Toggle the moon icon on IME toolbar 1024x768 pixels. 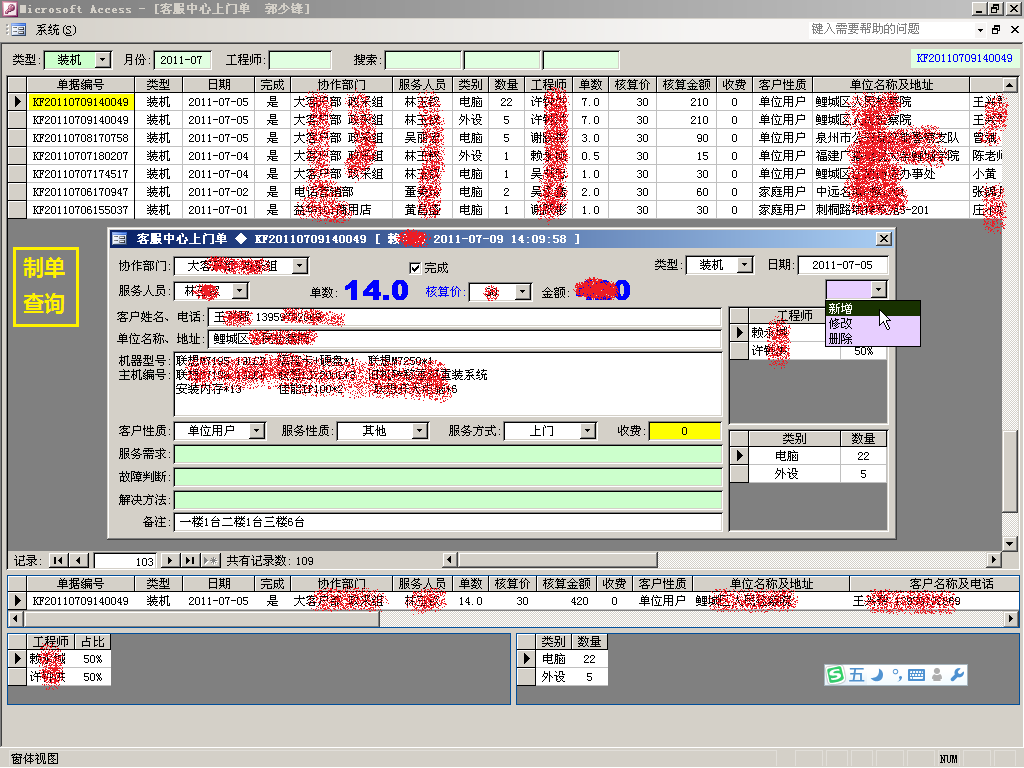click(x=876, y=676)
